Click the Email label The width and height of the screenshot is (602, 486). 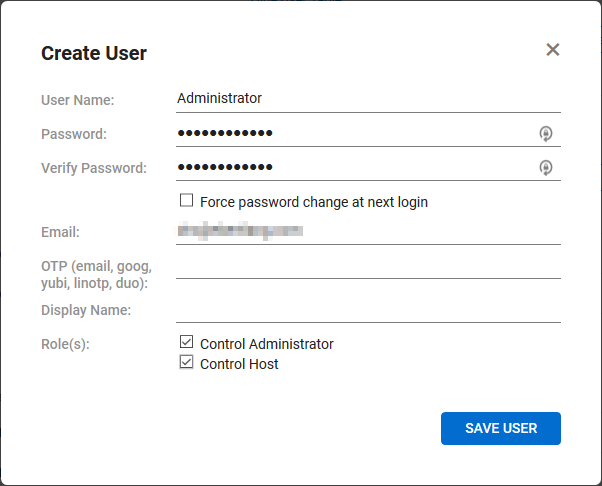(60, 232)
